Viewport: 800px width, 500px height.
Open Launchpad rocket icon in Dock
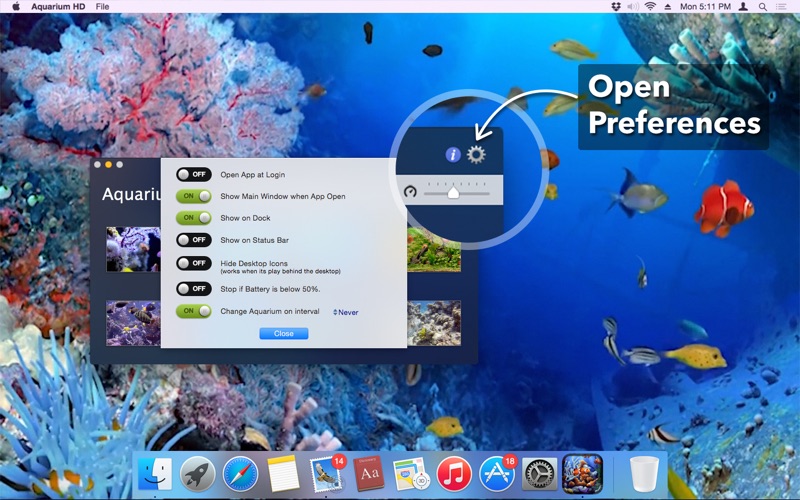click(198, 473)
